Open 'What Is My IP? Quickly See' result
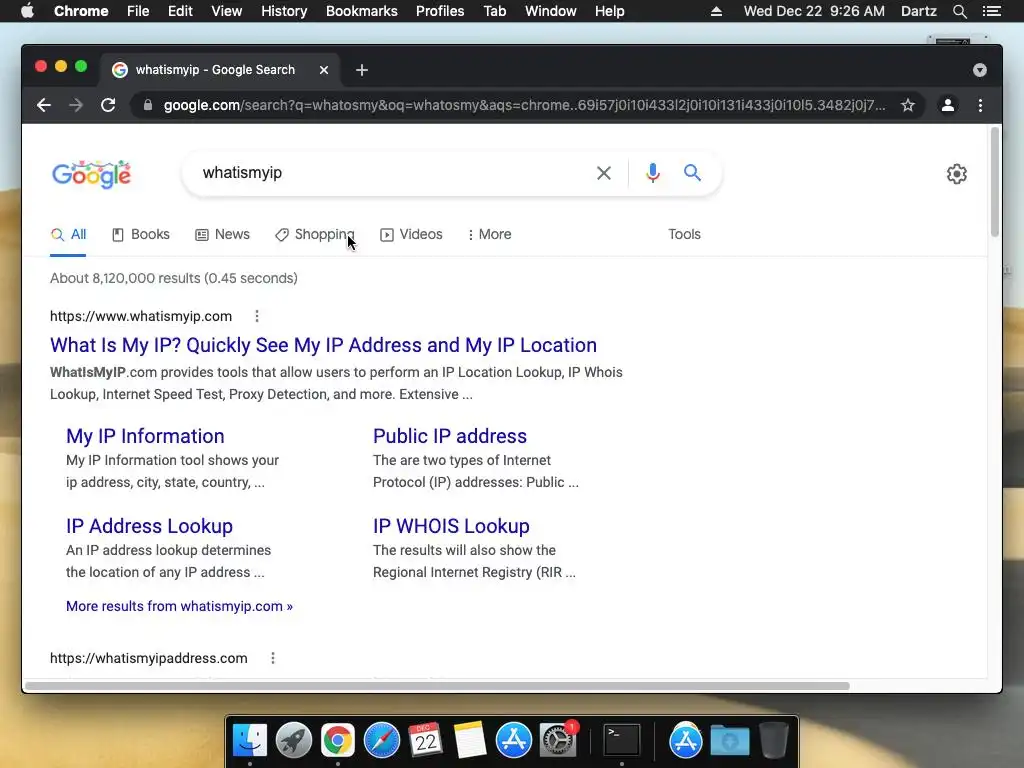1024x768 pixels. pyautogui.click(x=323, y=345)
